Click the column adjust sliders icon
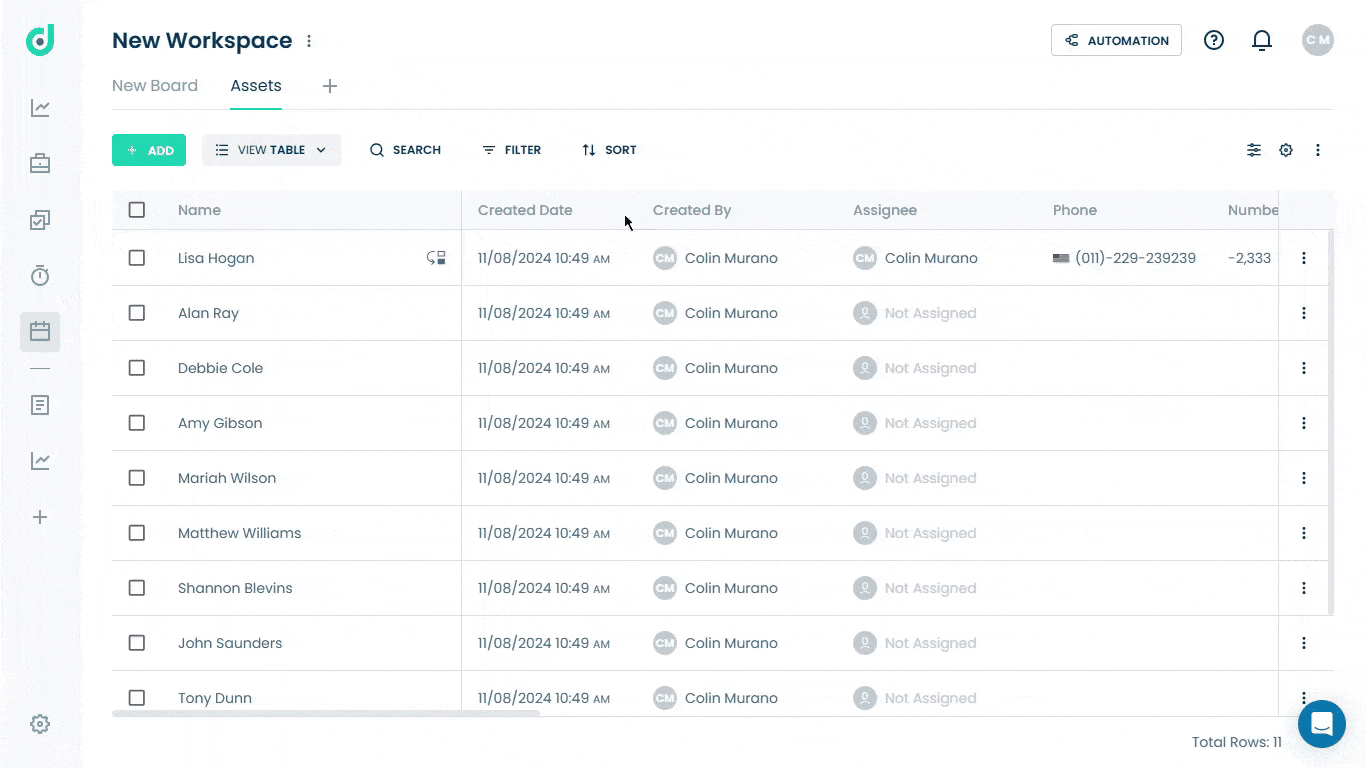1366x768 pixels. [1254, 150]
